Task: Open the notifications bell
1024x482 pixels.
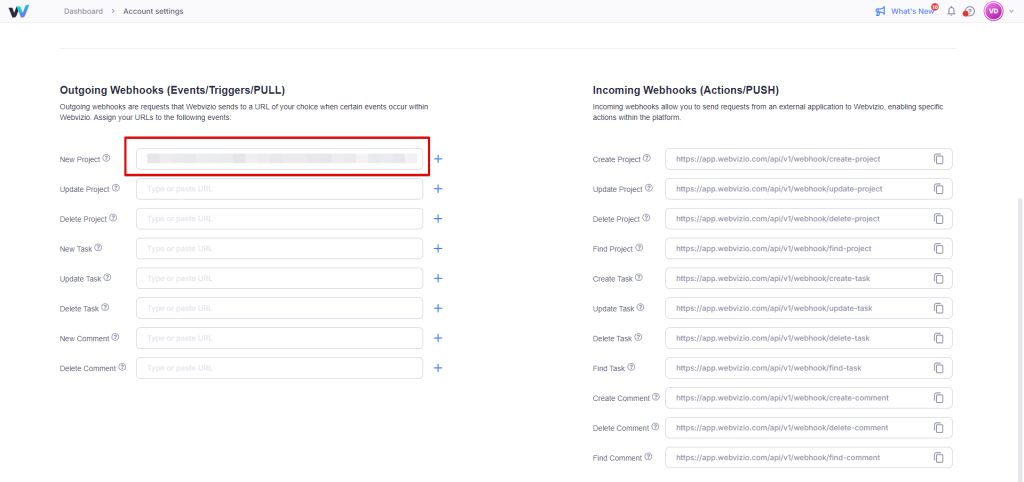Action: pyautogui.click(x=951, y=11)
